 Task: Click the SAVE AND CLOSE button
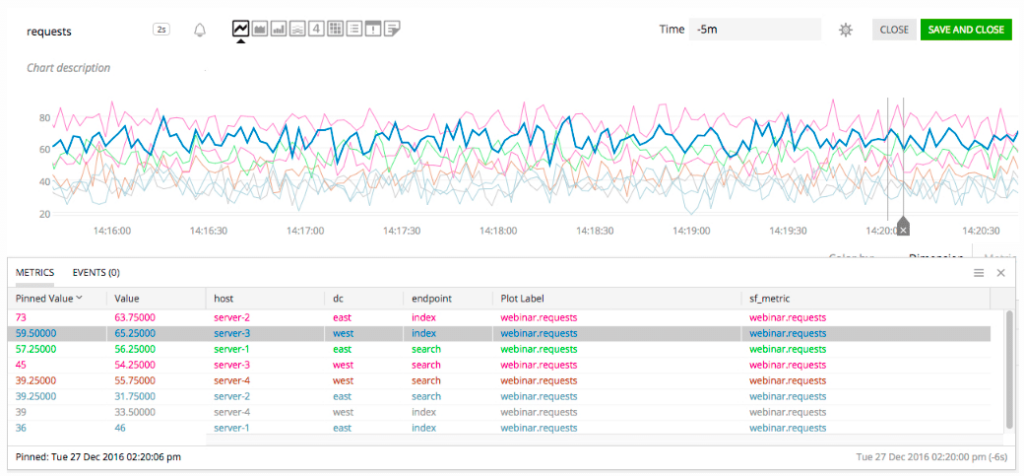click(x=965, y=30)
